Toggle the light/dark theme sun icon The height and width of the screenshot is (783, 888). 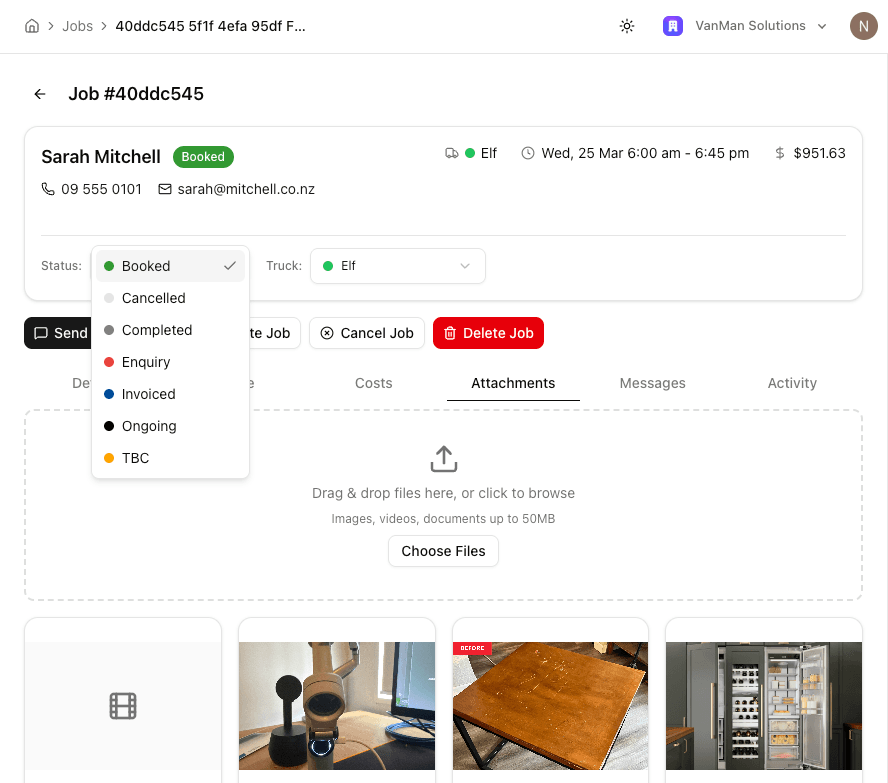(627, 26)
